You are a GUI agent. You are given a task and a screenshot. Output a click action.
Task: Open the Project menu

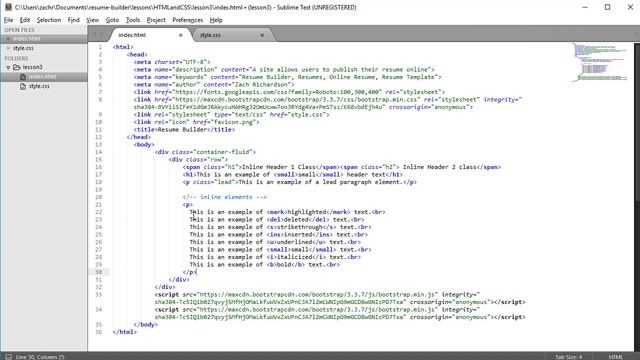pyautogui.click(x=156, y=20)
